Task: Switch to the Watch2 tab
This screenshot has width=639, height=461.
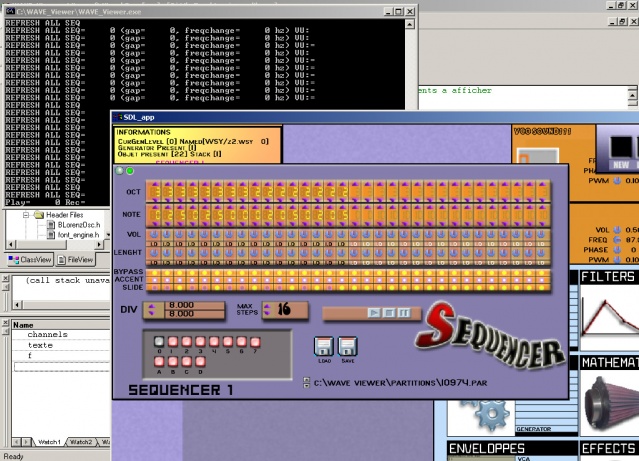Action: click(82, 441)
